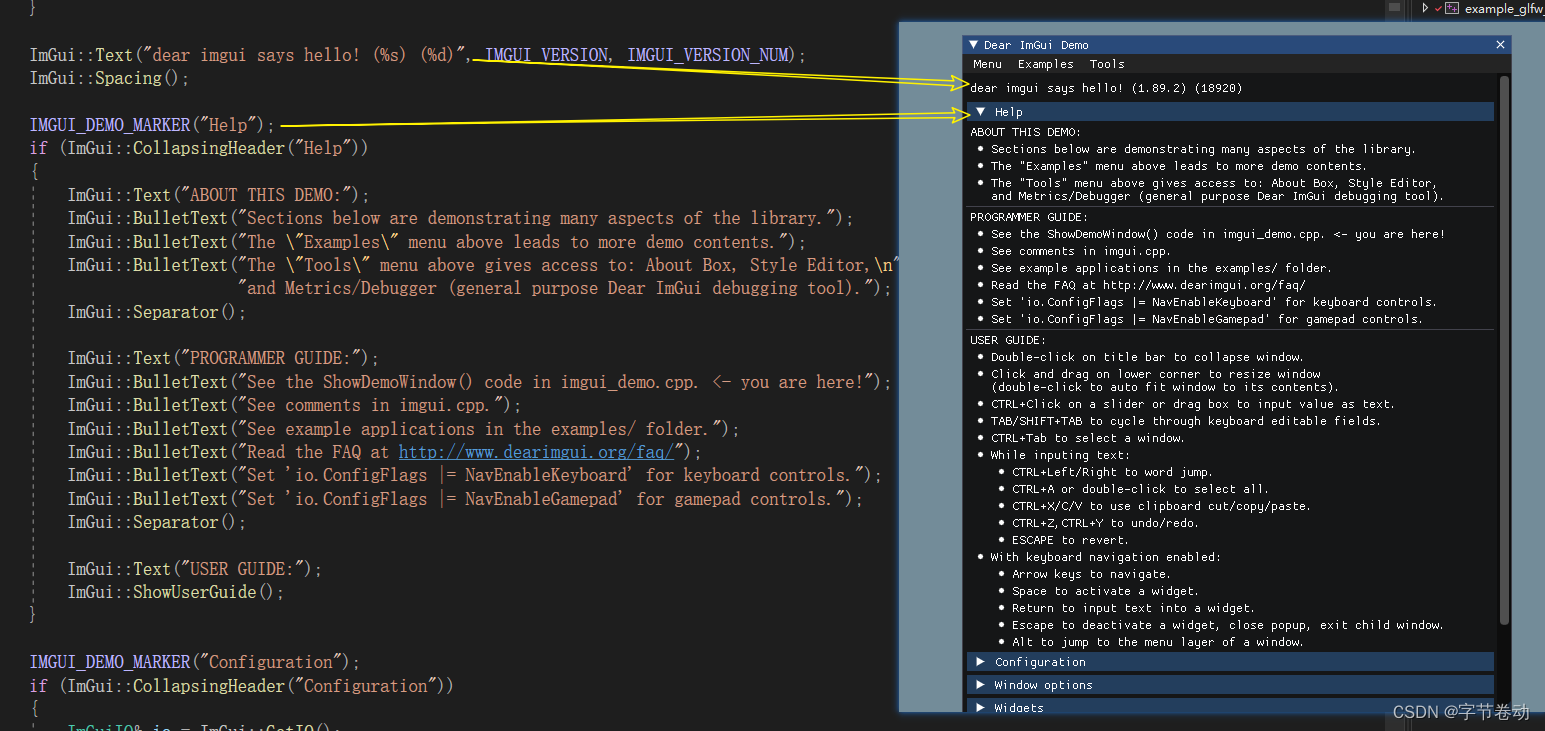Click IMGUI_VERSION_NUM token in the code editor
The image size is (1545, 731).
click(x=708, y=55)
